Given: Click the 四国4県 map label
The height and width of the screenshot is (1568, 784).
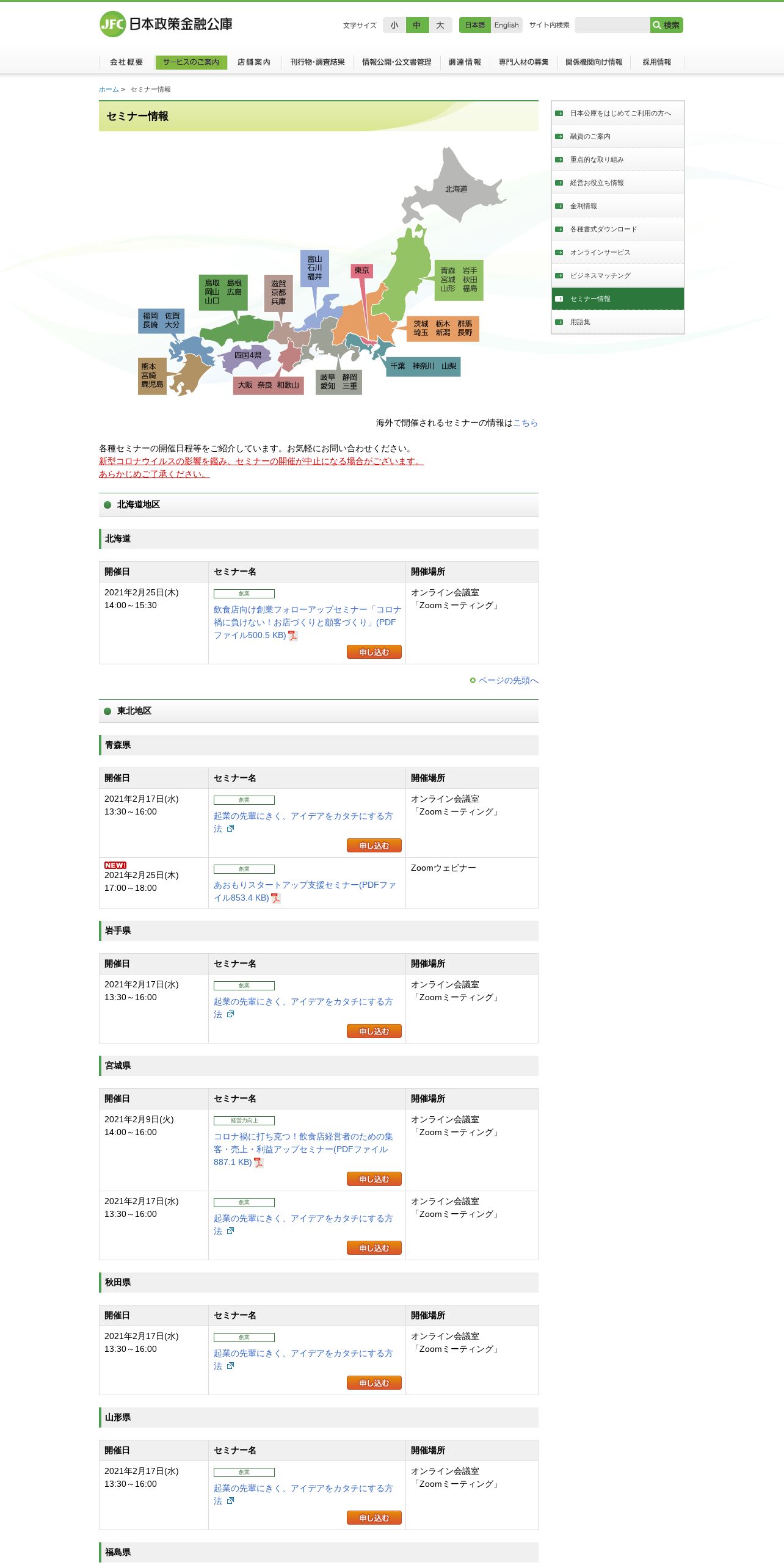Looking at the screenshot, I should (248, 355).
